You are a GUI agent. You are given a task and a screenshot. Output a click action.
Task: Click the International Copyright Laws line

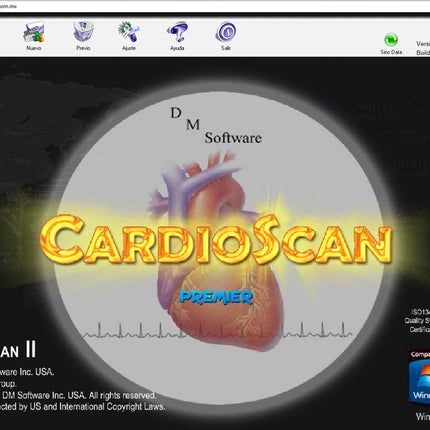[82, 407]
